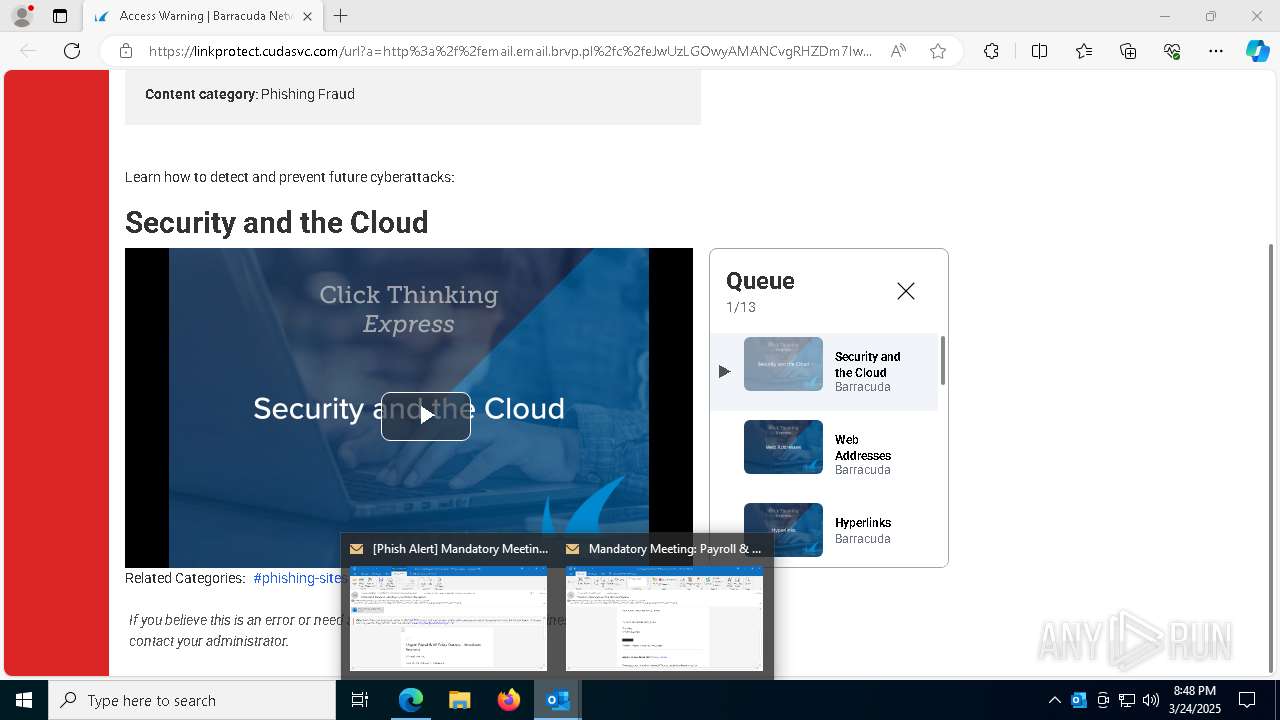Screen dimensions: 1280x720
Task: Toggle the split screen view icon
Action: click(1039, 51)
